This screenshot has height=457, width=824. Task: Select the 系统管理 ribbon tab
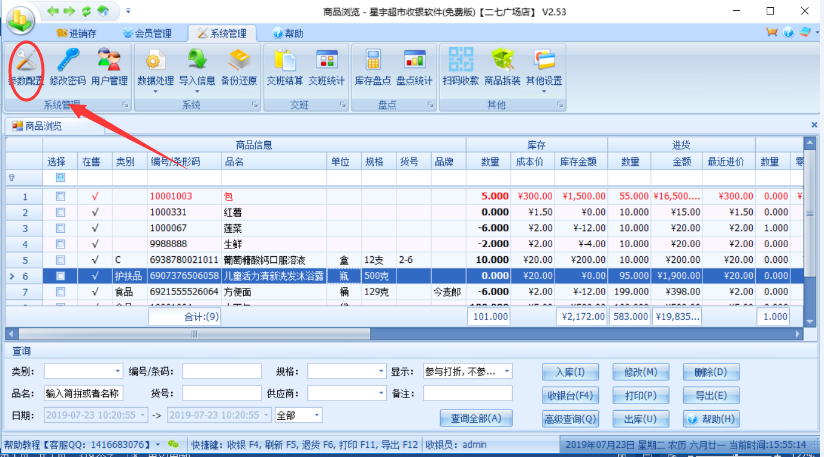(222, 33)
